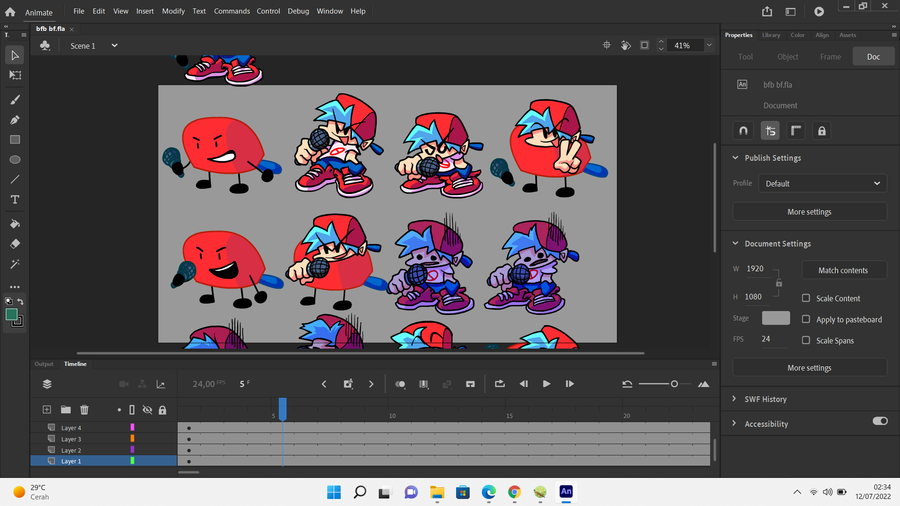The width and height of the screenshot is (900, 506).
Task: Click the New Layer icon in timeline
Action: coord(46,410)
